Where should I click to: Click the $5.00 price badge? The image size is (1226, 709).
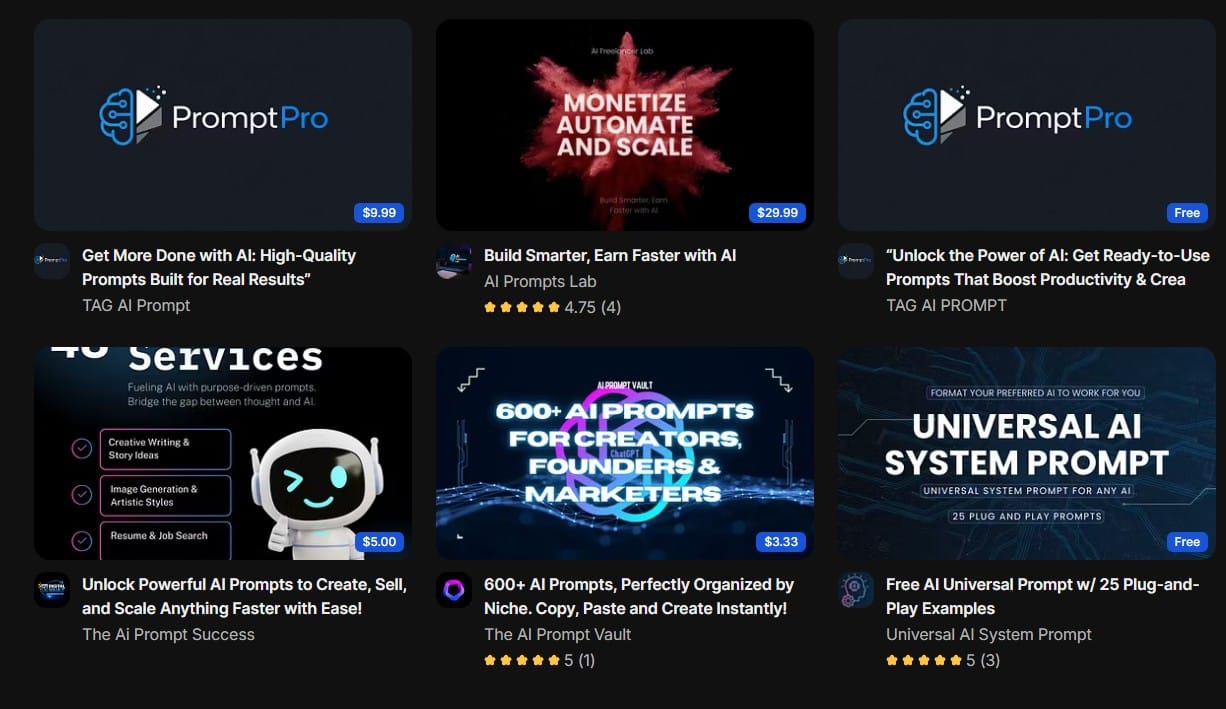[x=379, y=541]
